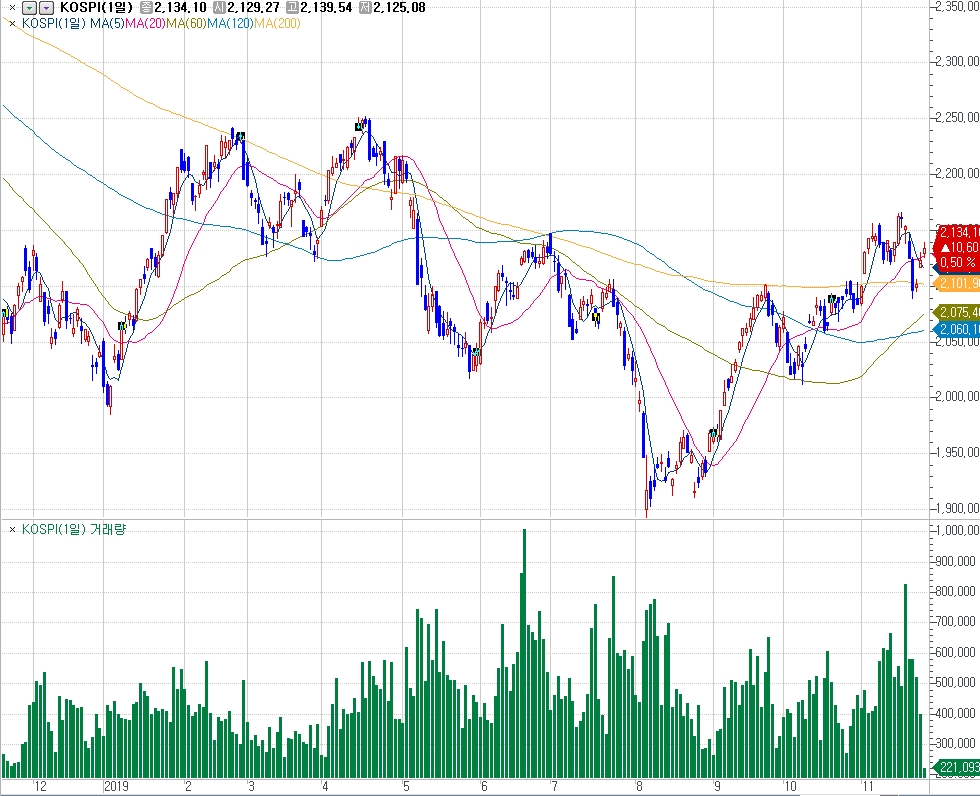
Task: Click the orange 2,101.90 MA price tag
Action: [x=957, y=284]
